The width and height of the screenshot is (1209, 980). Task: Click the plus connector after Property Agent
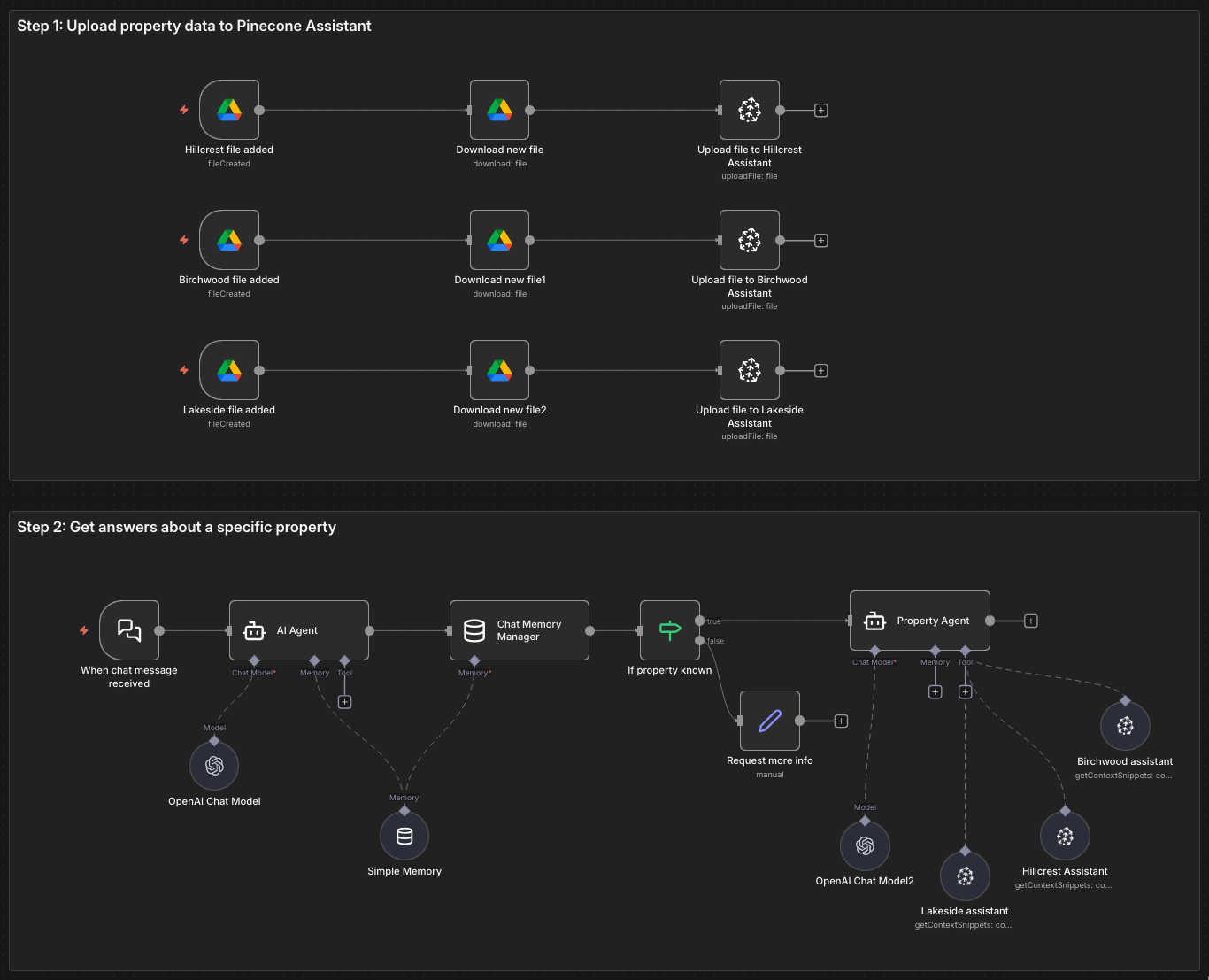click(1029, 621)
